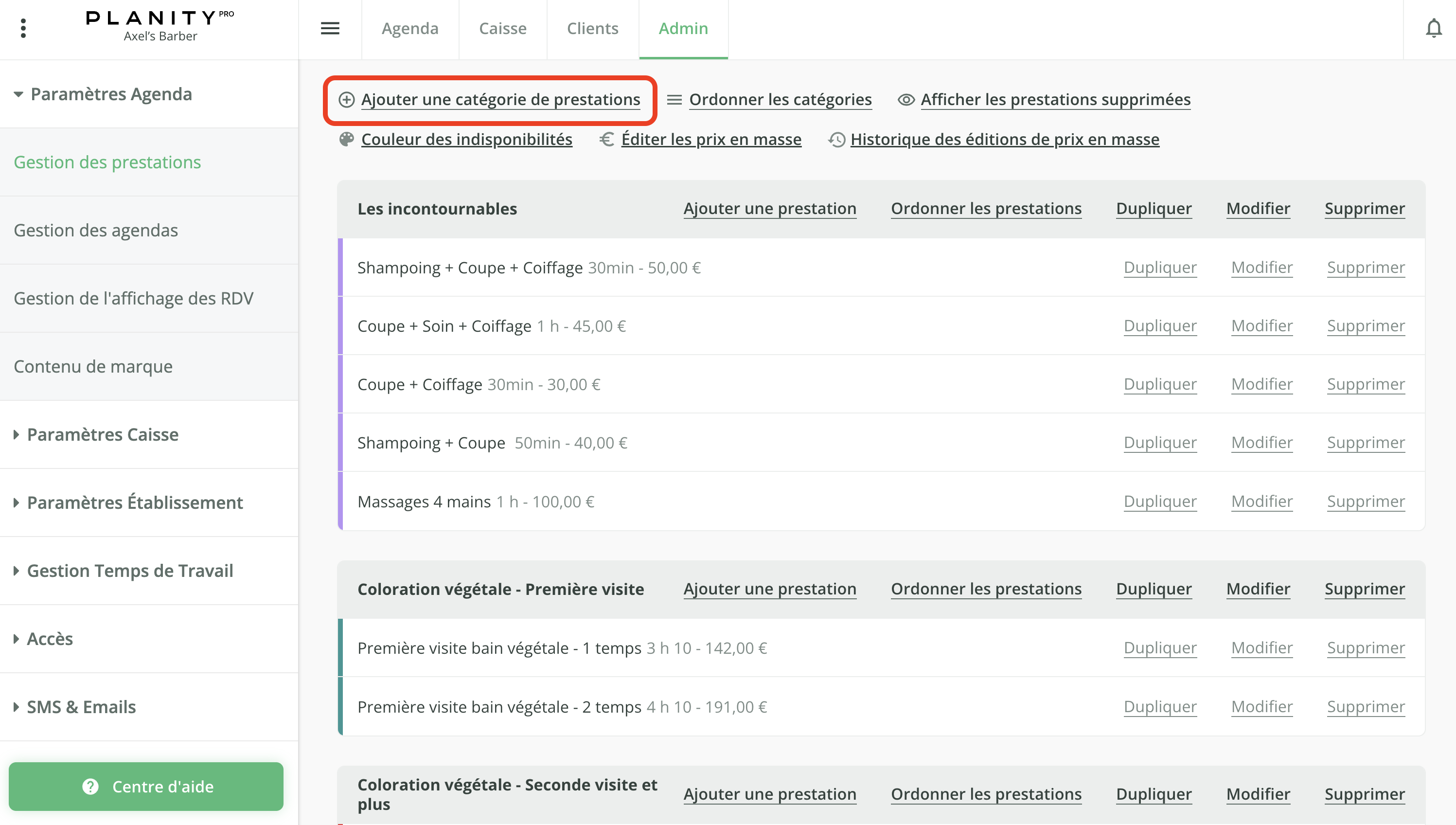The height and width of the screenshot is (825, 1456).
Task: Click the purple color bar beside 'Coupe + Coiffage'
Action: tap(340, 384)
